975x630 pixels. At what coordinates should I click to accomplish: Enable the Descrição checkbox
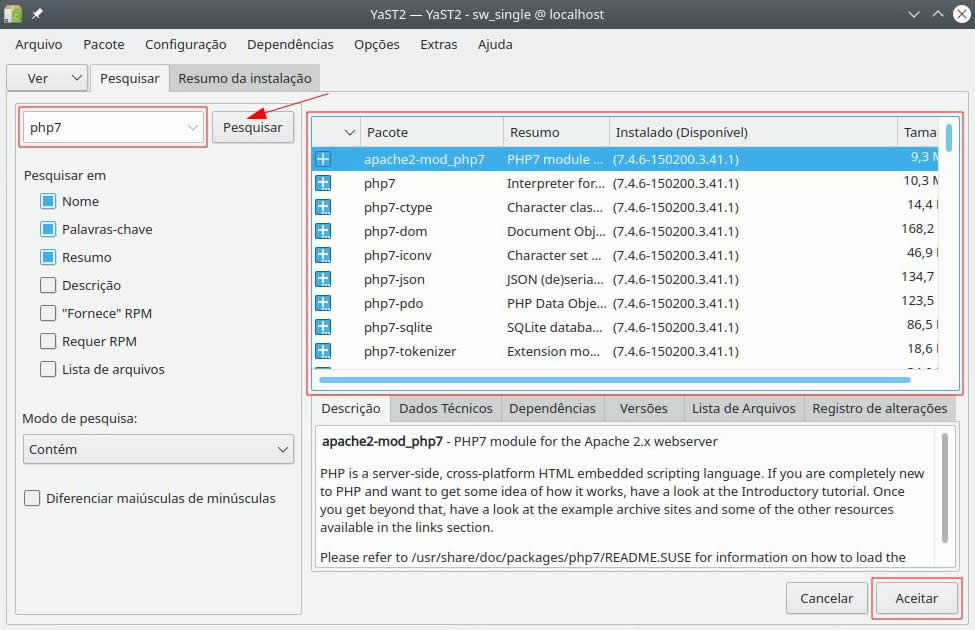click(49, 285)
